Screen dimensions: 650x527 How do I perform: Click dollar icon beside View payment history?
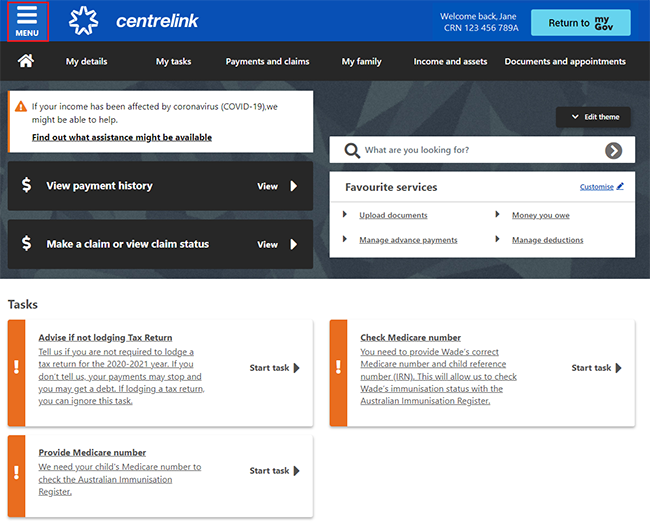[26, 185]
